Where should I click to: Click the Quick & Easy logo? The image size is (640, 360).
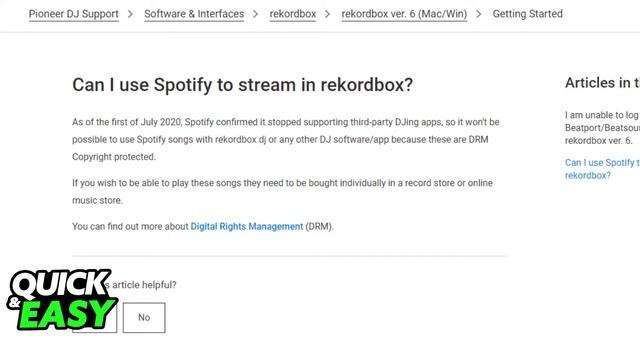click(x=62, y=299)
